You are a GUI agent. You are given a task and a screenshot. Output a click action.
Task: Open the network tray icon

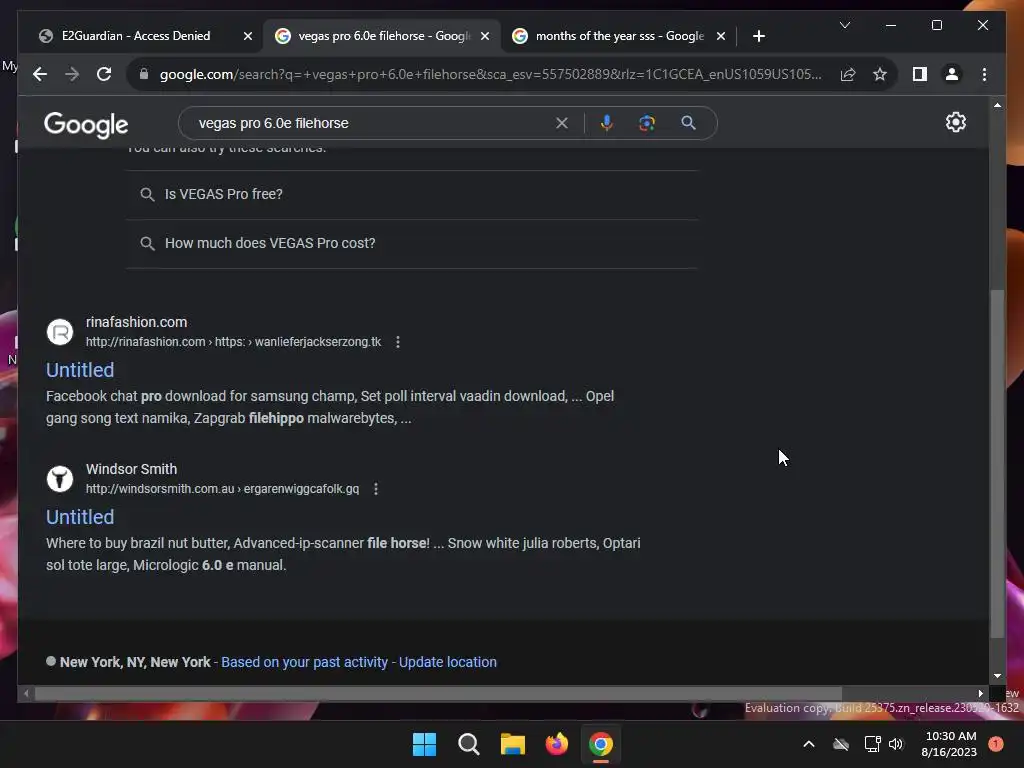872,744
